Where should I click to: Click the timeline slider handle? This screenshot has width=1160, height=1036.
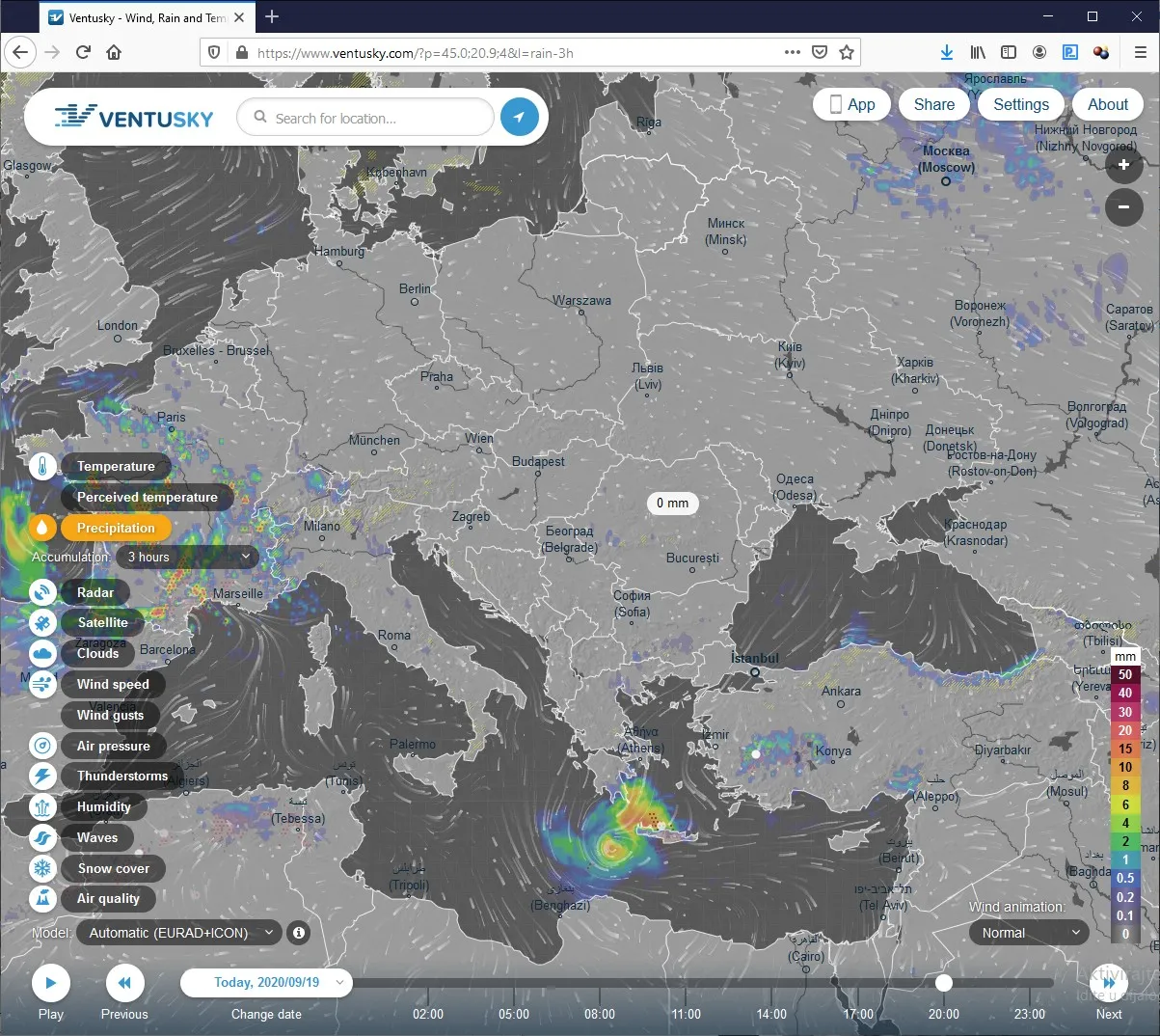pos(944,982)
